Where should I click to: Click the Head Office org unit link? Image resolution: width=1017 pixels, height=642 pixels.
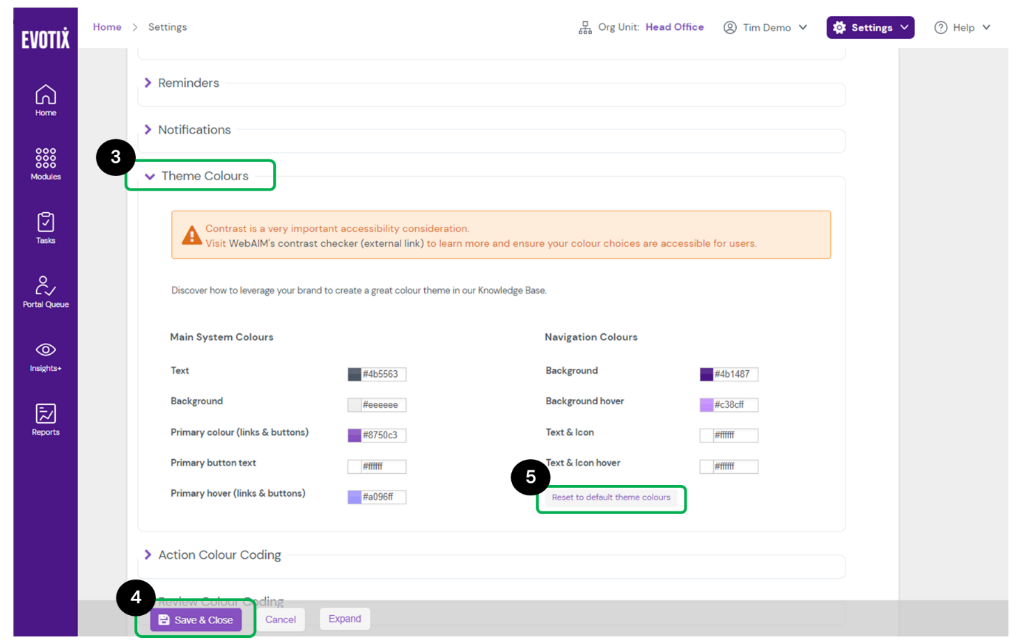coord(674,27)
